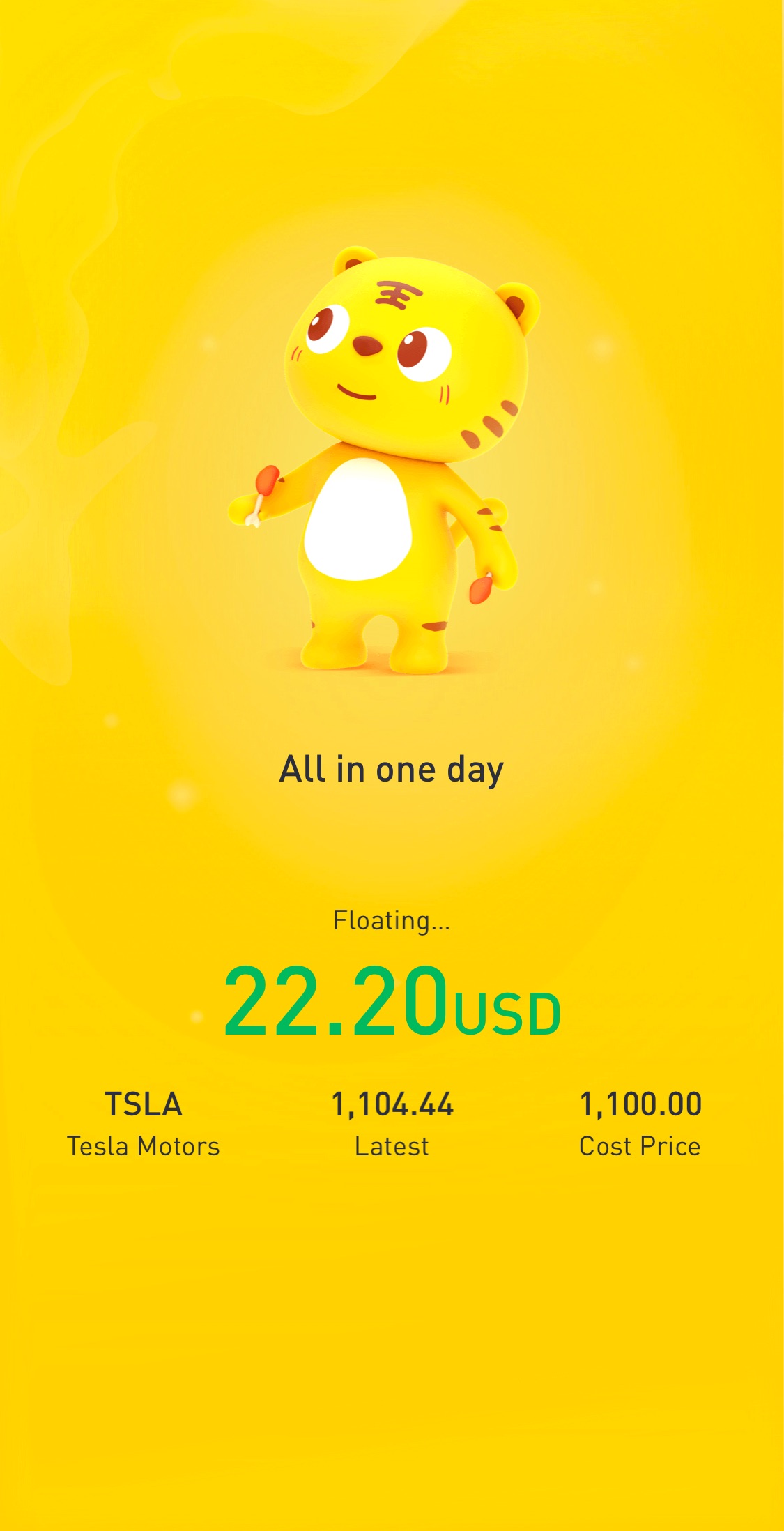Tap the 'Floating...' label

tap(392, 920)
